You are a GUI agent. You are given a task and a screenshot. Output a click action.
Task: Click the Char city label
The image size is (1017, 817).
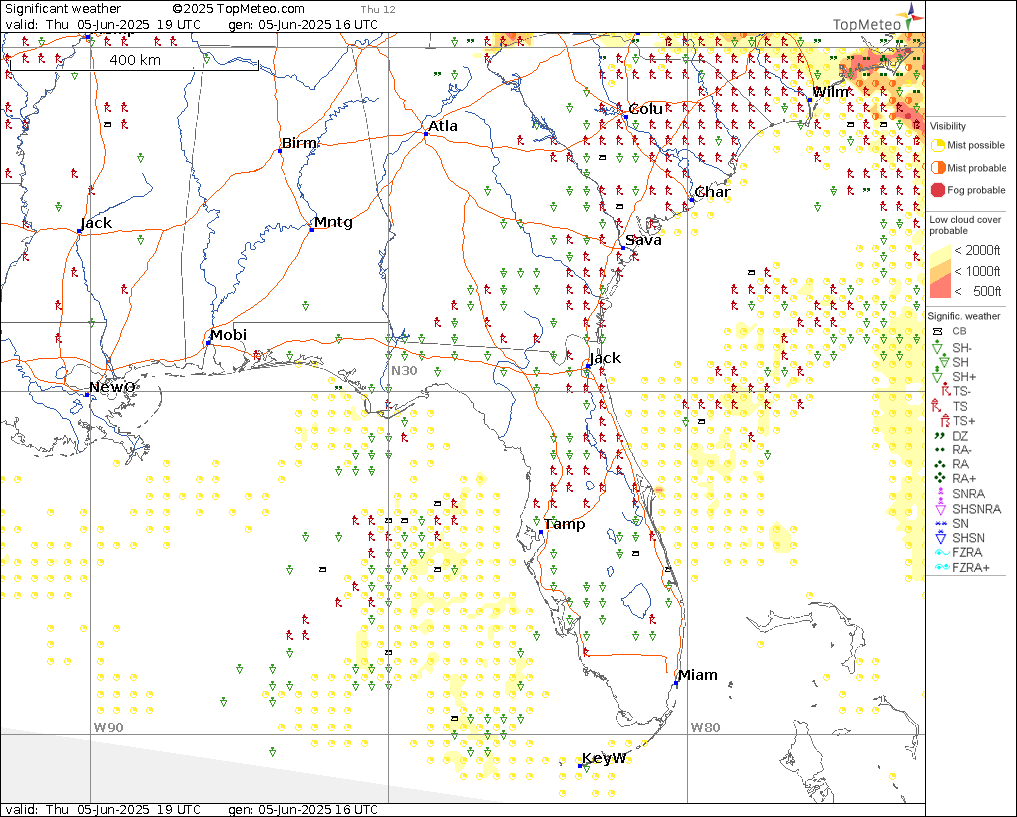[712, 192]
